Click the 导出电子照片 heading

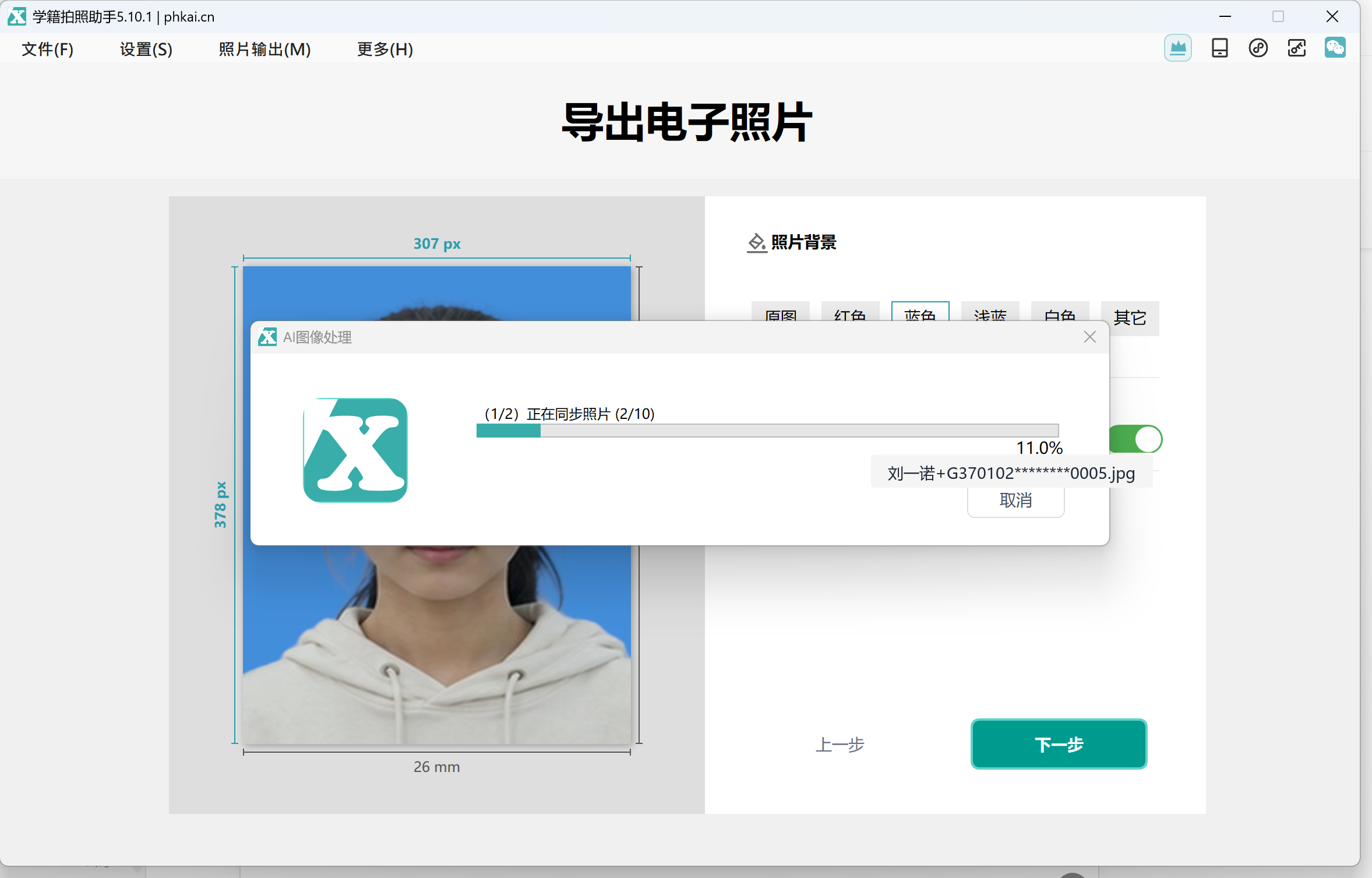[686, 122]
